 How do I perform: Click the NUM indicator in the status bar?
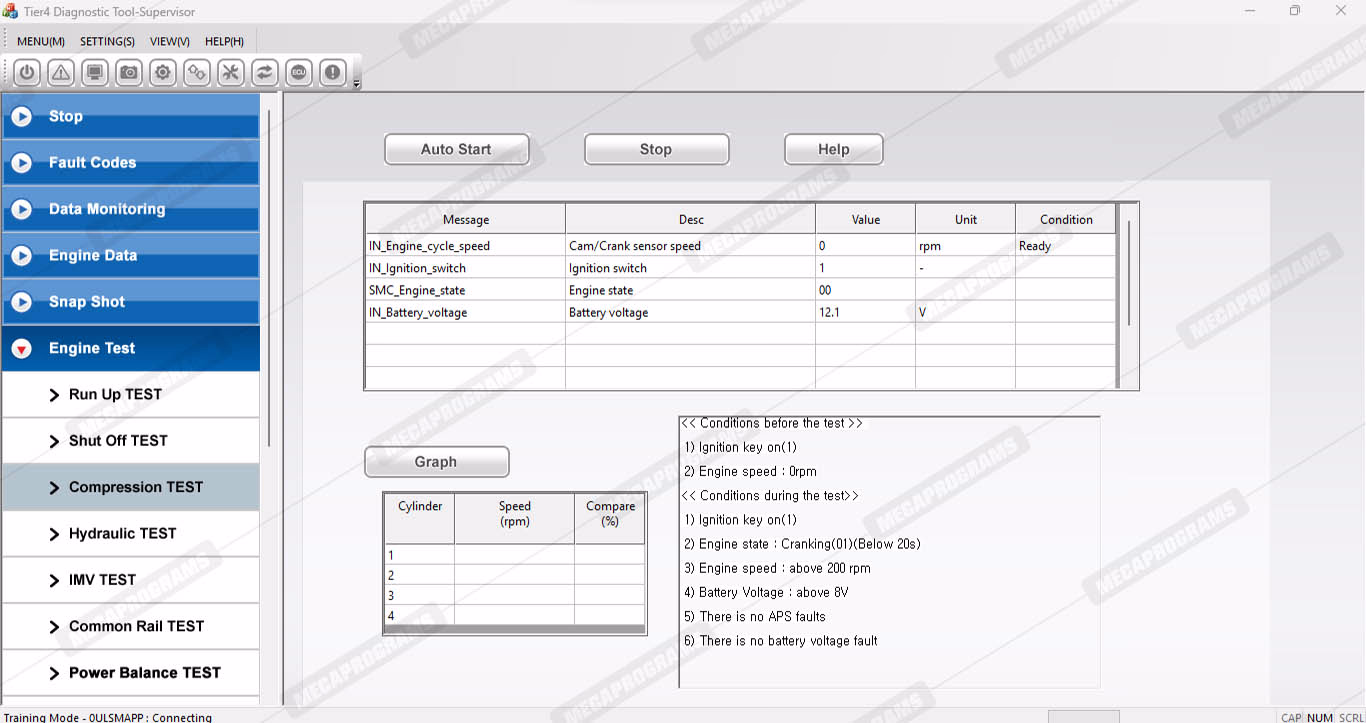coord(1320,717)
